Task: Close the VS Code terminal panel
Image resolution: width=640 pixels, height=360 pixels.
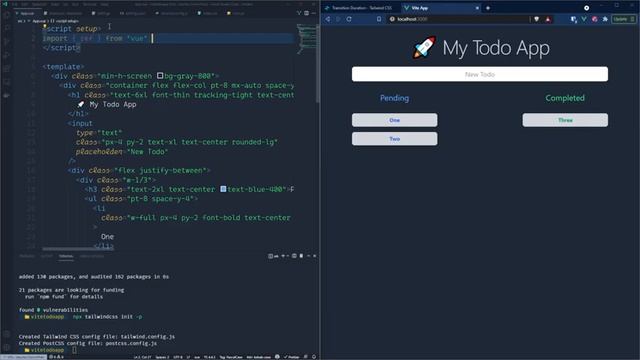Action: click(314, 256)
